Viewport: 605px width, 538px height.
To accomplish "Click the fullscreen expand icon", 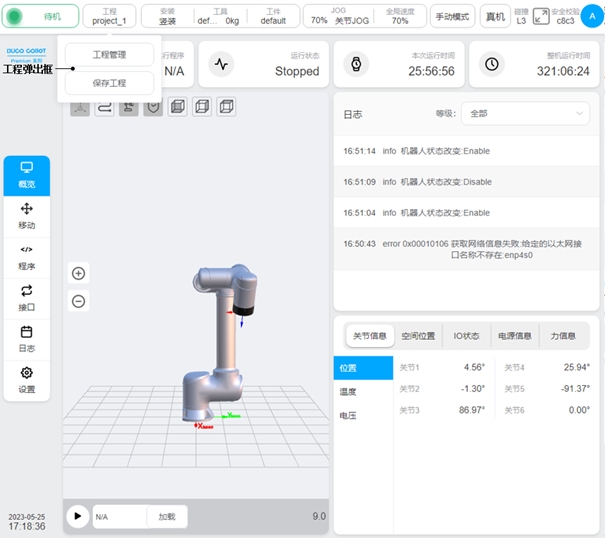I will point(541,16).
